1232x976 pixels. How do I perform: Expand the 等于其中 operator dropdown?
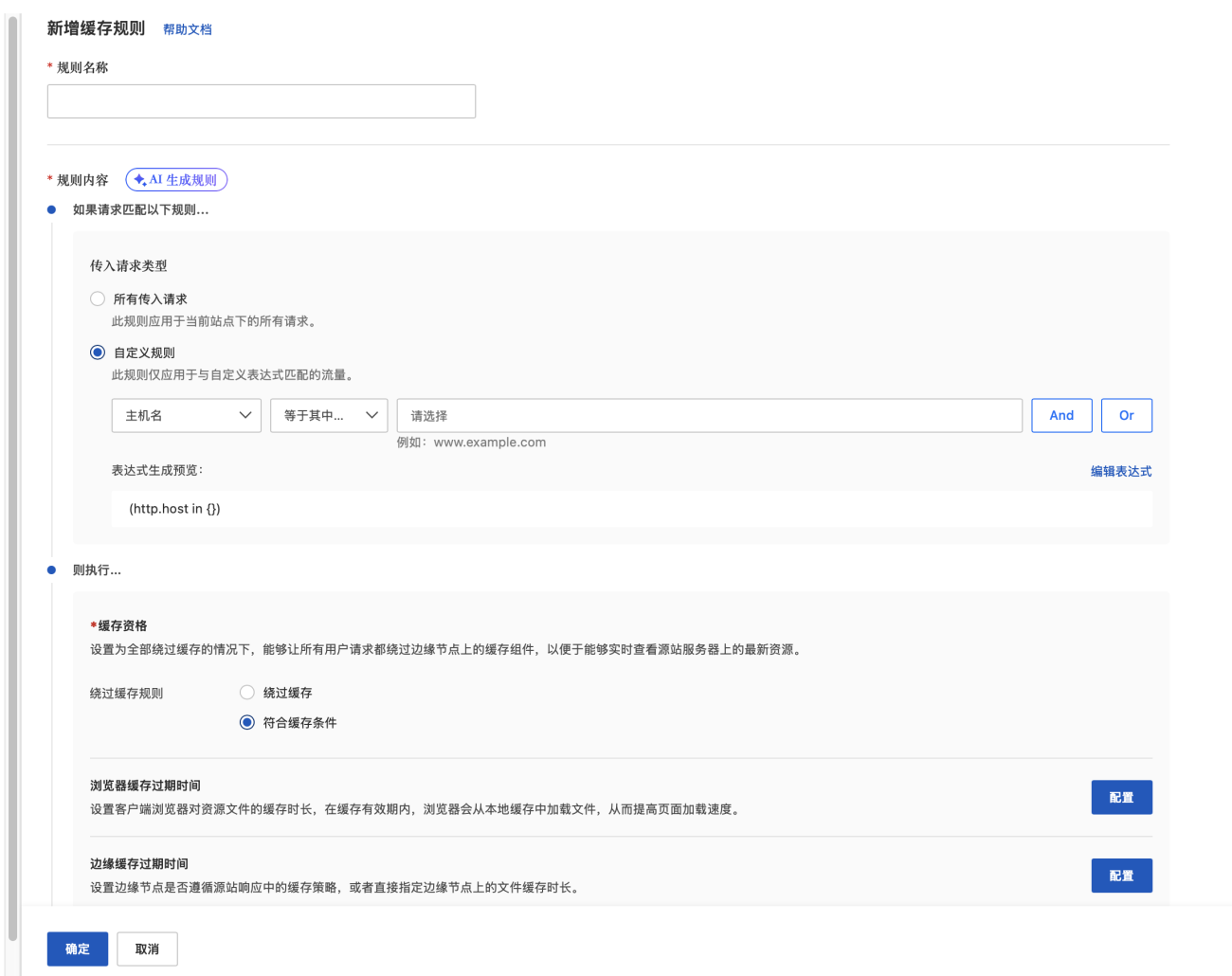(x=329, y=416)
